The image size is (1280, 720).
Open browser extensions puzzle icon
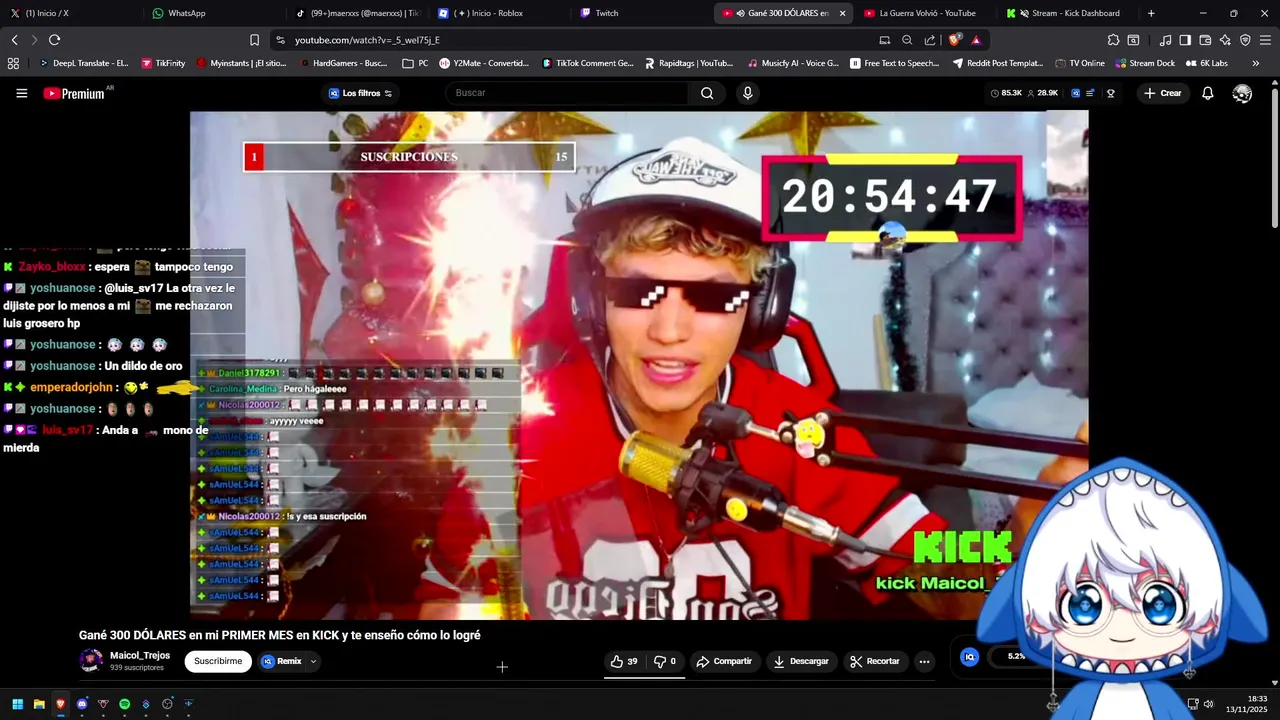coord(1113,40)
